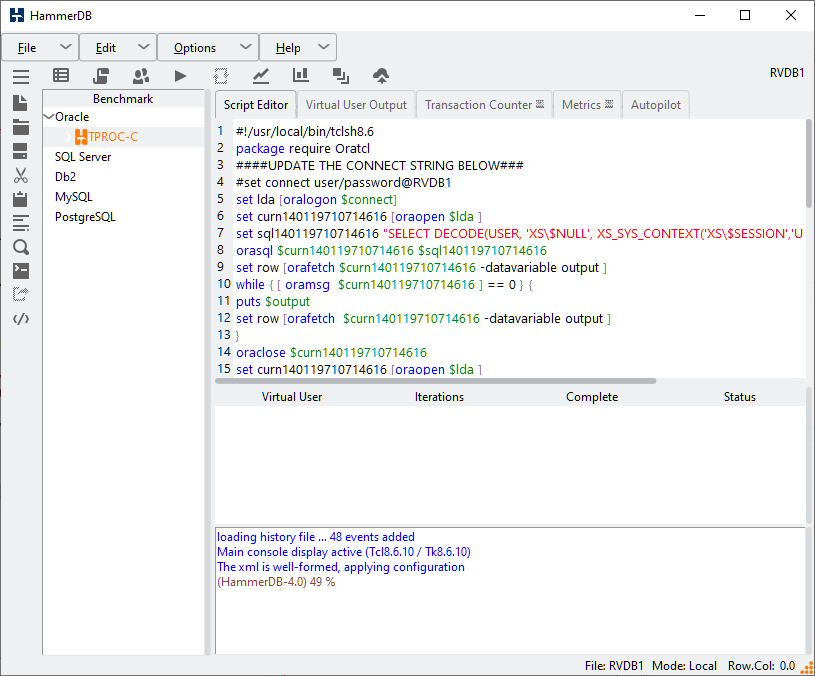Click the dropdown arrow beside Edit
The image size is (815, 676).
143,47
